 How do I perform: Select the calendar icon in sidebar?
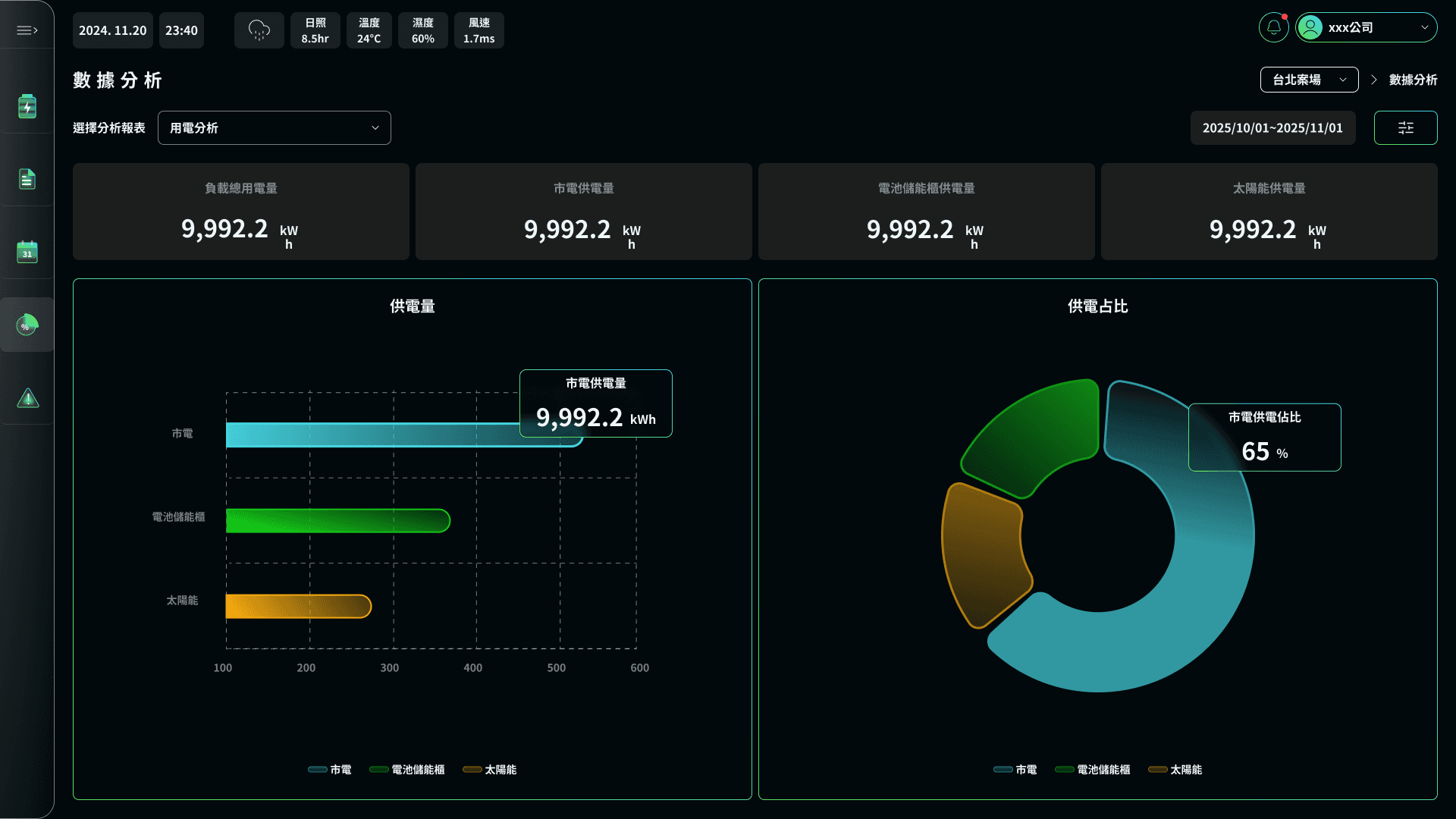click(27, 252)
